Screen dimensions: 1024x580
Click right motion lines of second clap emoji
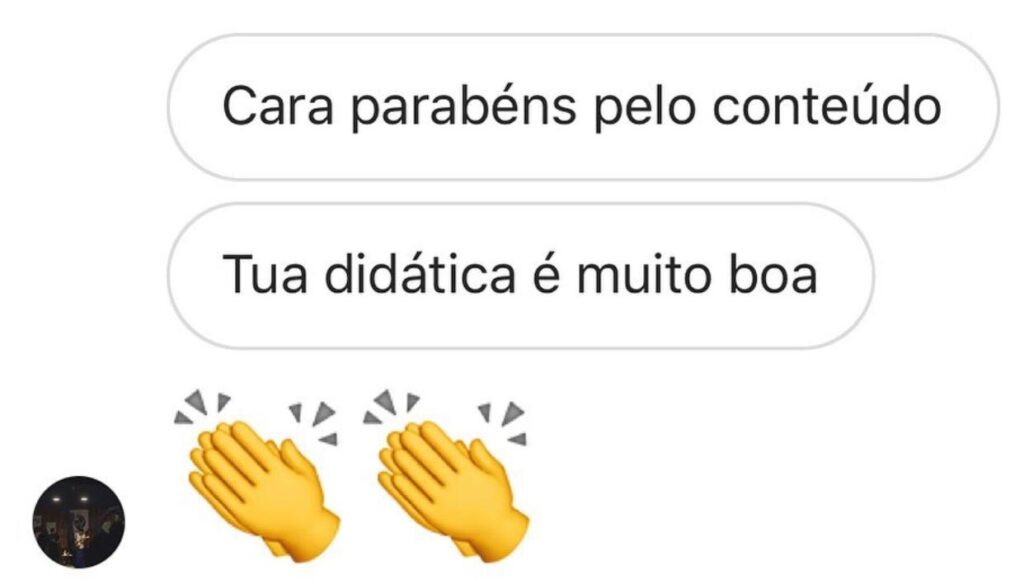[503, 422]
